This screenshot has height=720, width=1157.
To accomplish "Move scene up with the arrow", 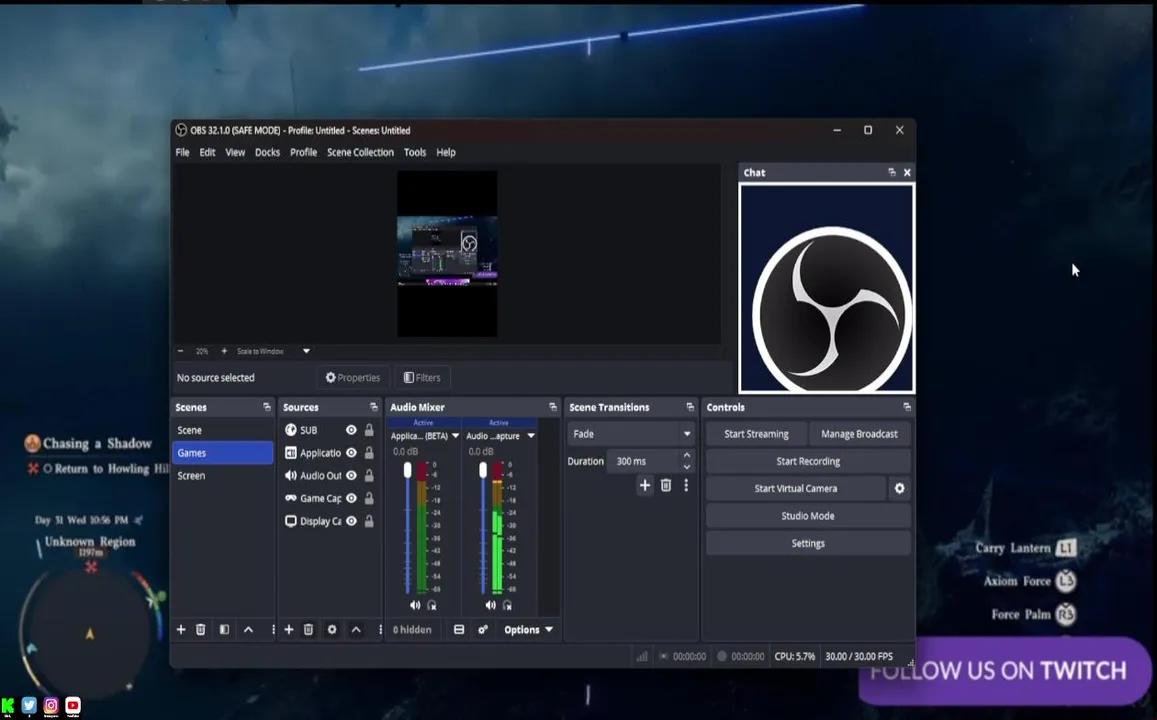I will [x=249, y=629].
